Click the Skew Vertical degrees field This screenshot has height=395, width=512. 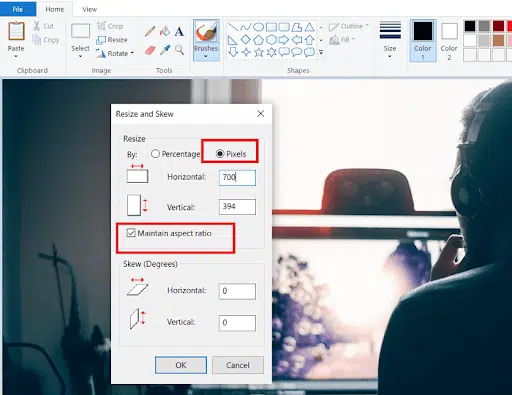[237, 323]
